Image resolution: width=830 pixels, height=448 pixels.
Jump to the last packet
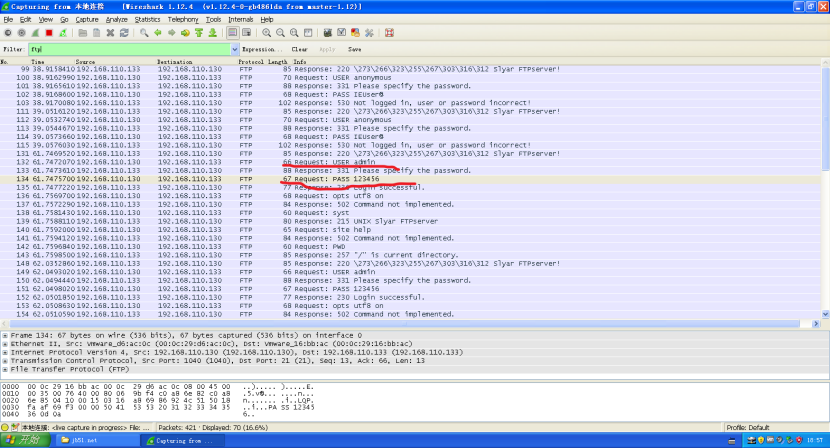pos(213,33)
